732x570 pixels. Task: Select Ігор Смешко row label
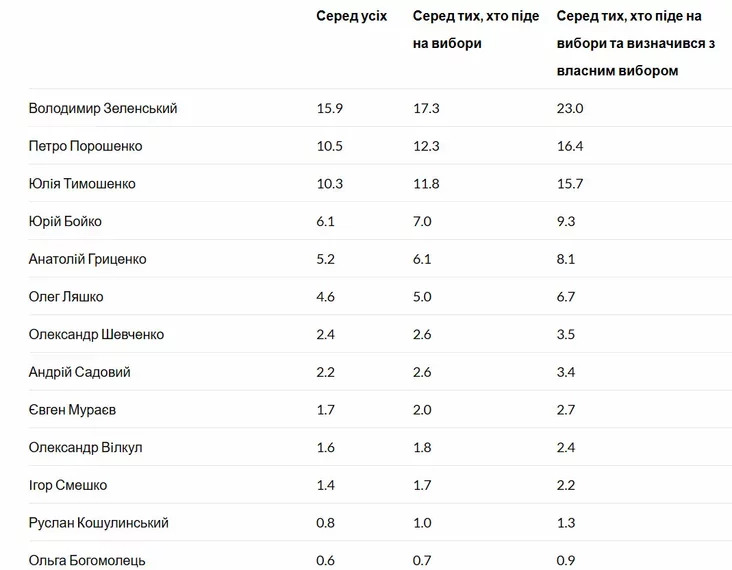68,485
